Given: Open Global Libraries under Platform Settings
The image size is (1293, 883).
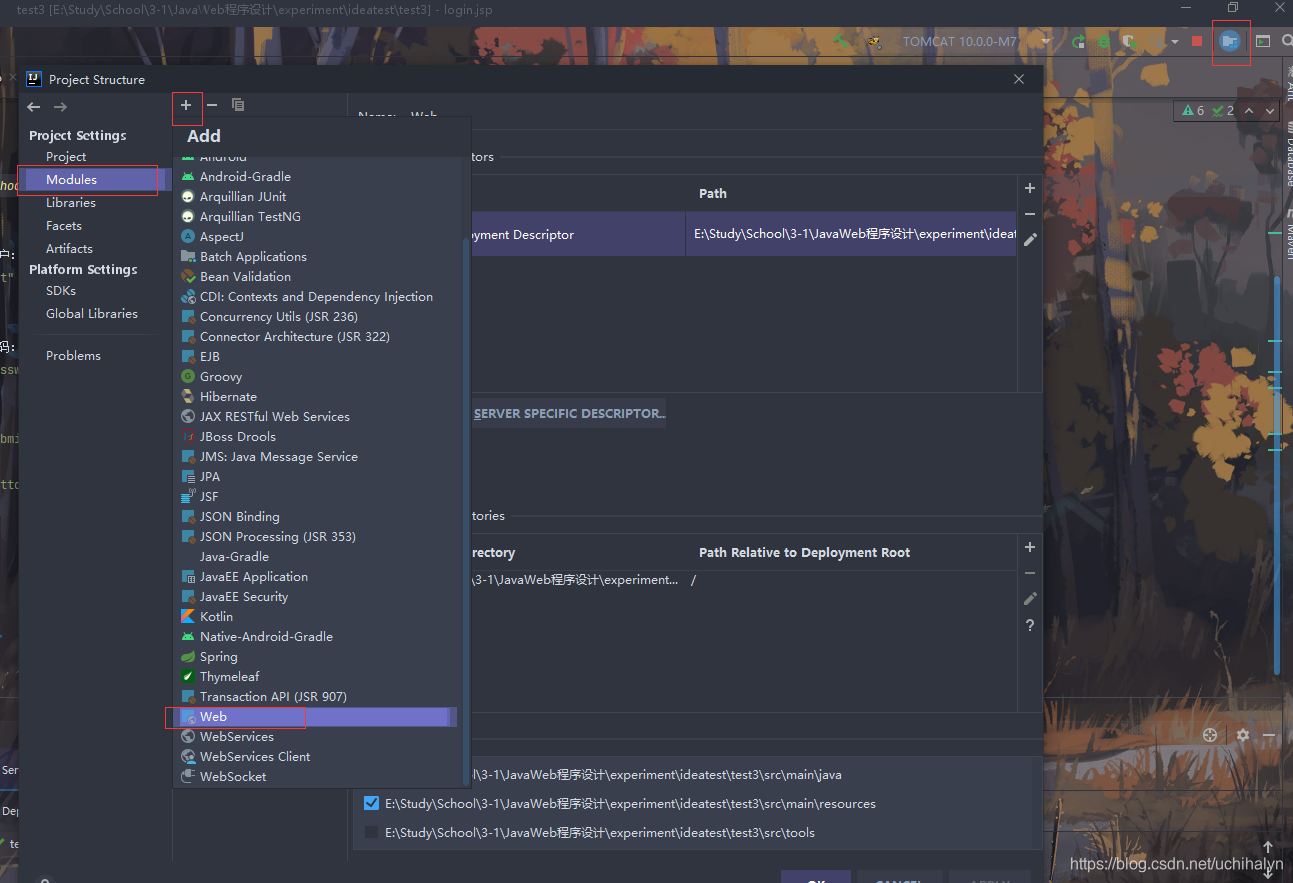Looking at the screenshot, I should [x=92, y=313].
